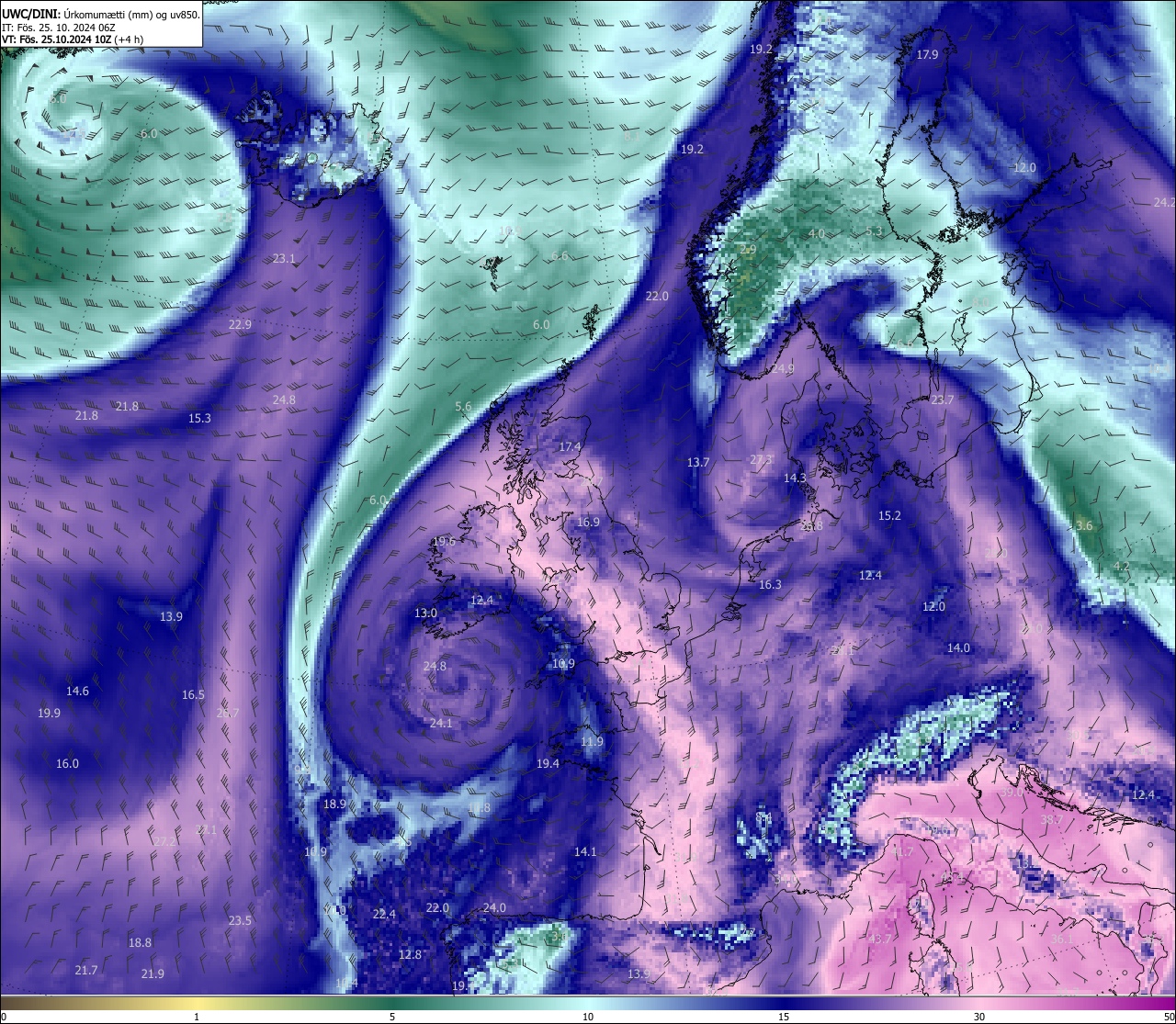Click the 15.3 value label
Screen dimensions: 1176x1024
(199, 418)
